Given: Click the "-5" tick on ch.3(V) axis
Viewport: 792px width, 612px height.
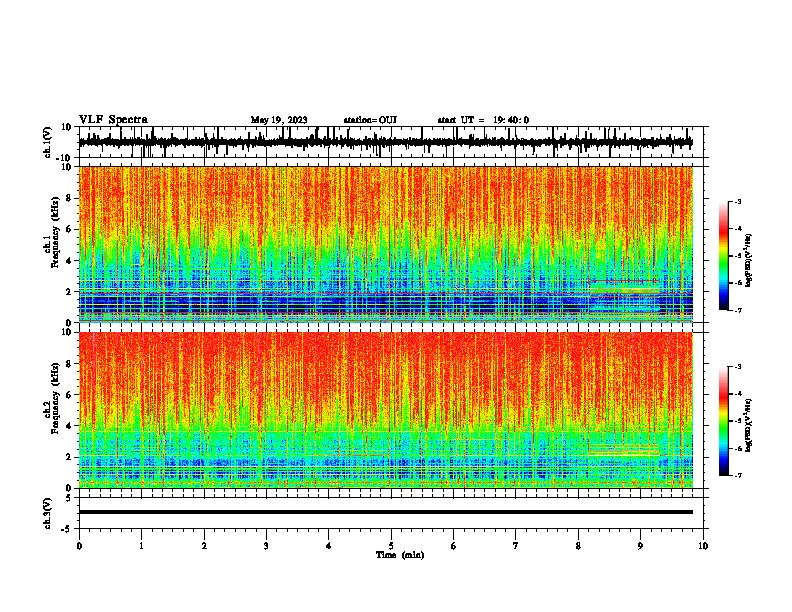Looking at the screenshot, I should [67, 529].
